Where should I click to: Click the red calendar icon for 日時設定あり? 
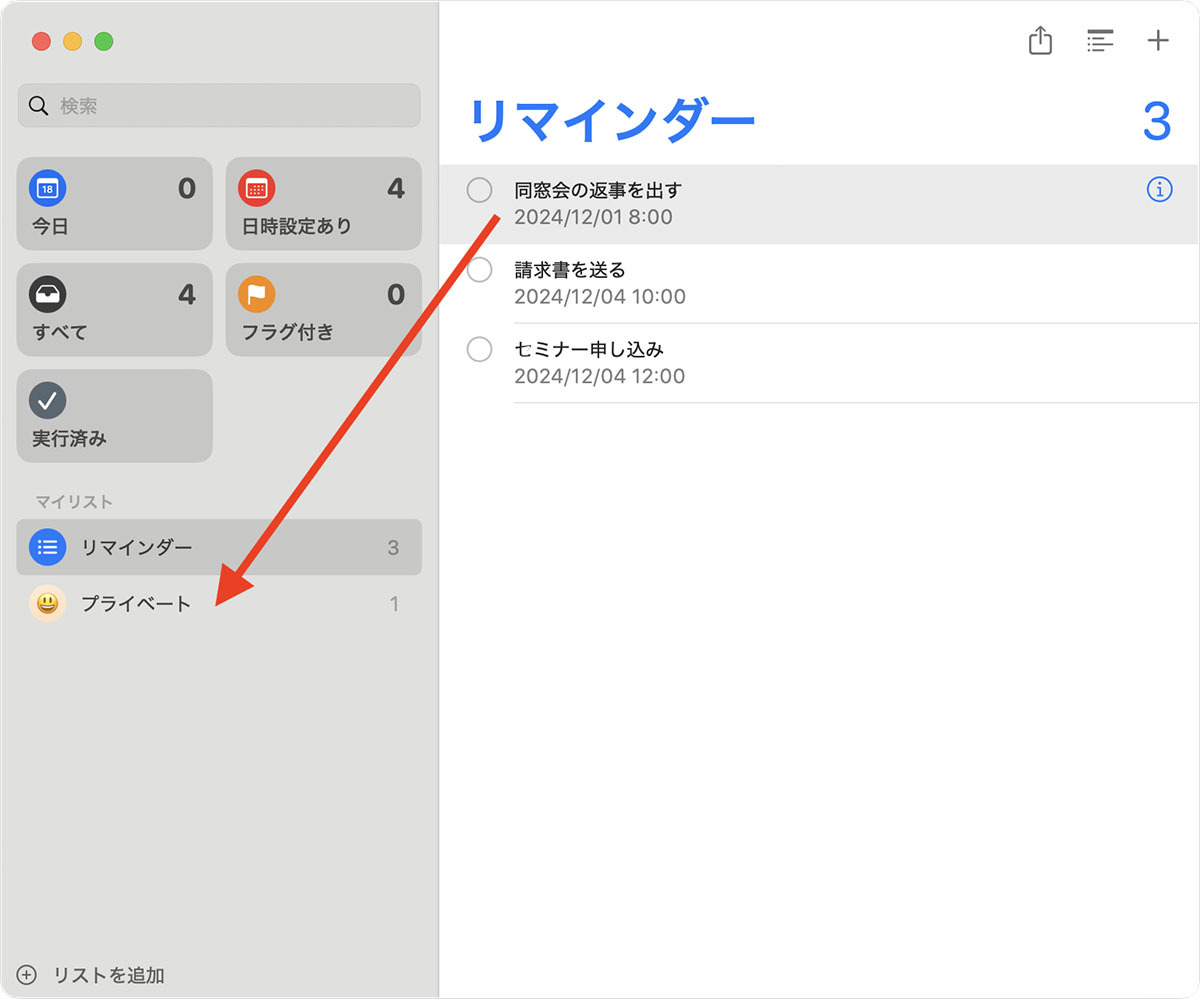pos(257,188)
